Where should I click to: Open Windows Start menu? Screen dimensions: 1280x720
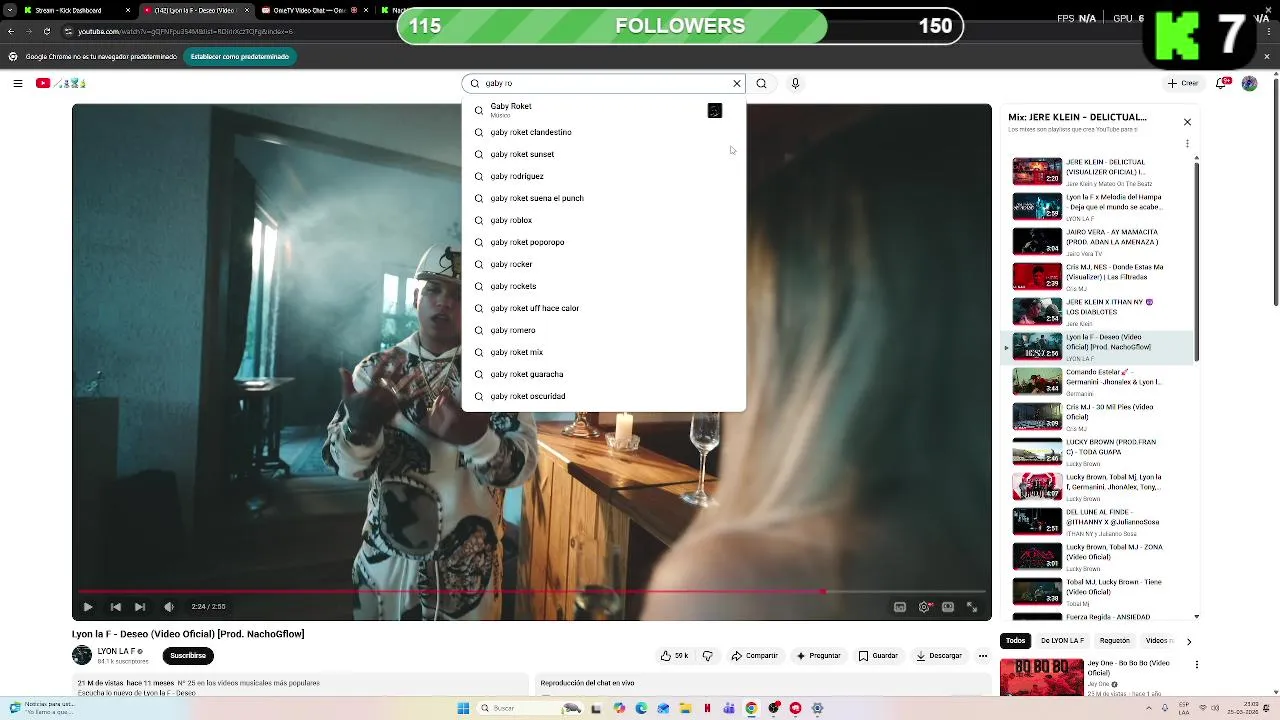[x=463, y=708]
